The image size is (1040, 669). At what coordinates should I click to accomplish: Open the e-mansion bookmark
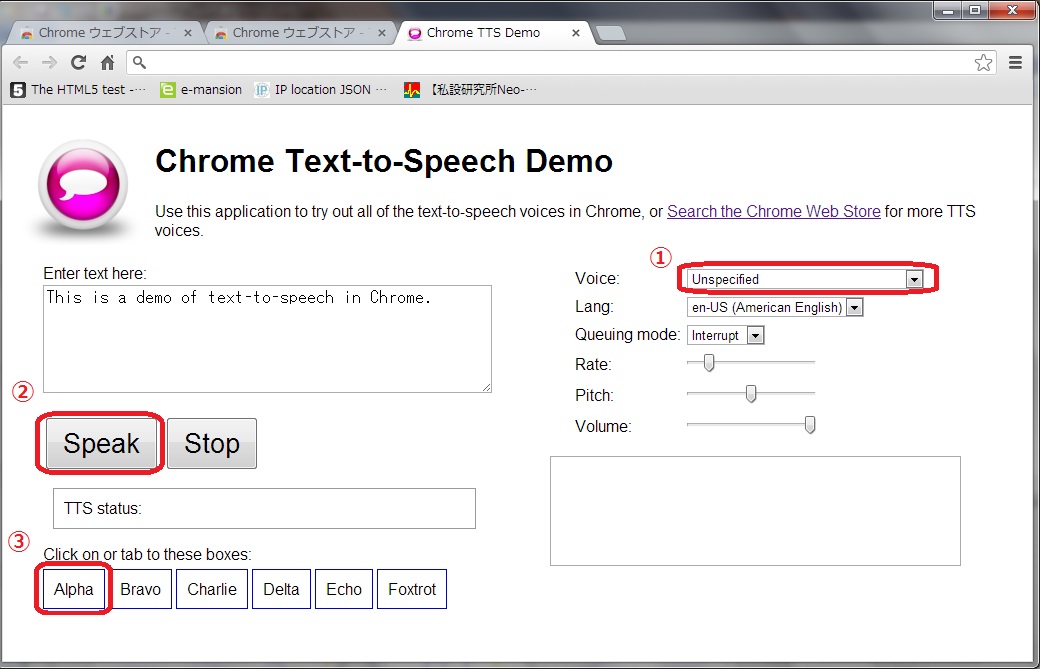201,90
